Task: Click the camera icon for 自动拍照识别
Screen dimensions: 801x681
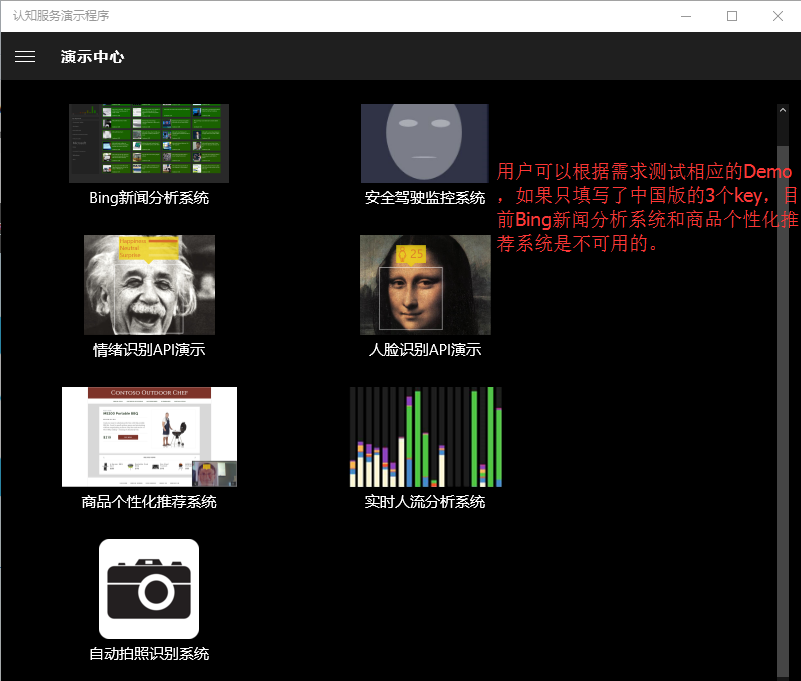Action: click(x=149, y=588)
